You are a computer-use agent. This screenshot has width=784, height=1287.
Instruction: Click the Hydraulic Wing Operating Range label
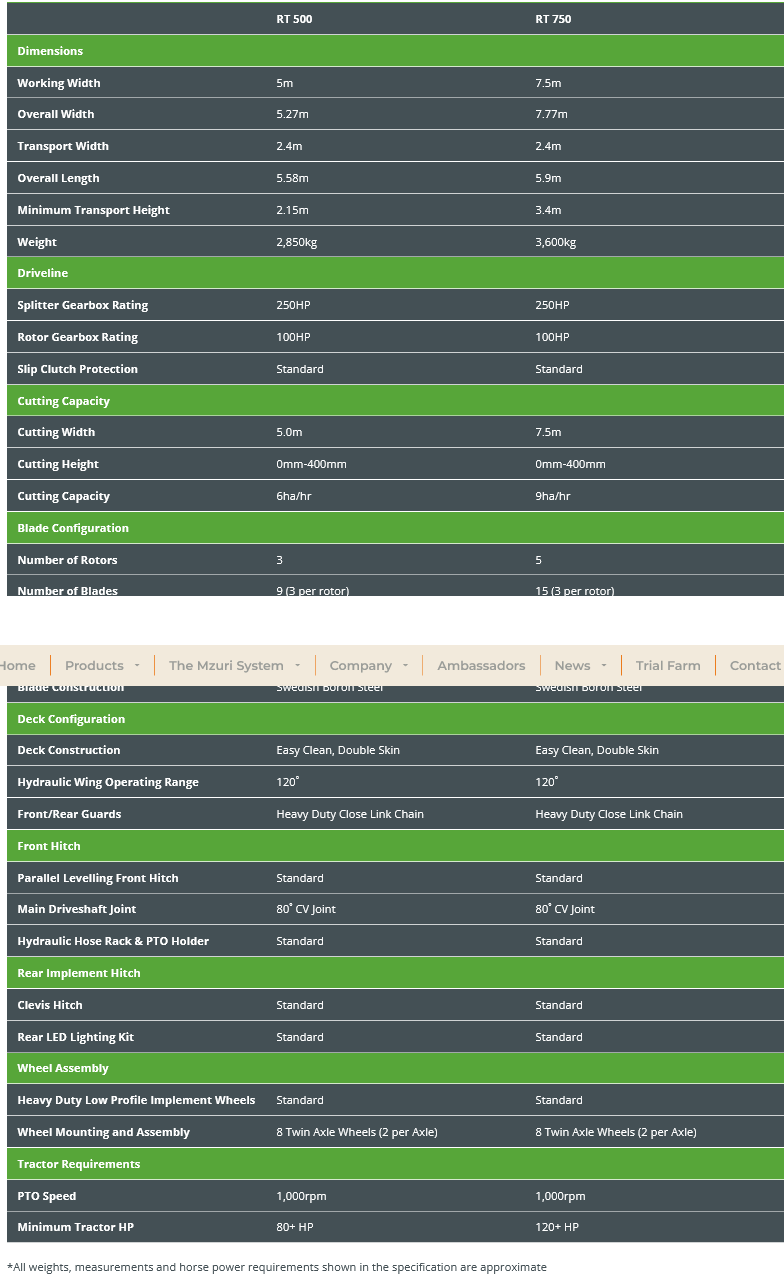[x=108, y=782]
